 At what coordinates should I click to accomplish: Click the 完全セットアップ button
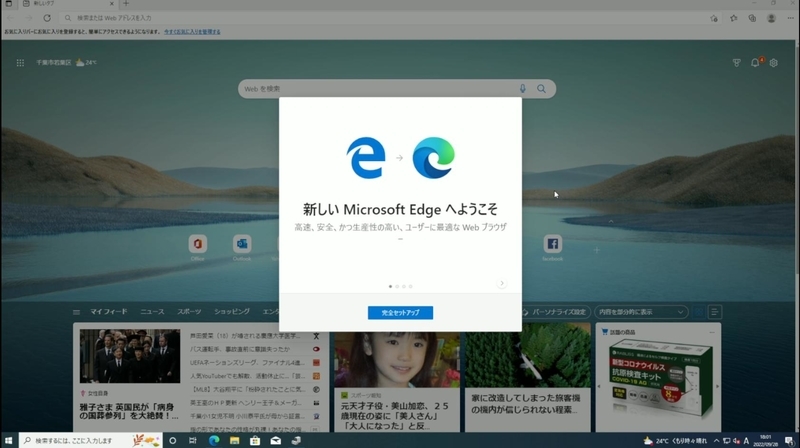[x=400, y=313]
